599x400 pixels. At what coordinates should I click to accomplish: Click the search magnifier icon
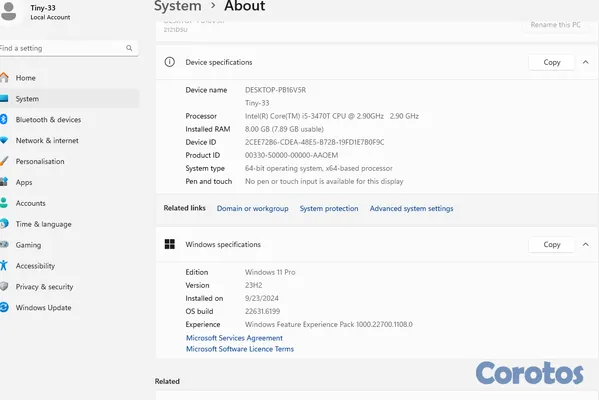pos(129,48)
